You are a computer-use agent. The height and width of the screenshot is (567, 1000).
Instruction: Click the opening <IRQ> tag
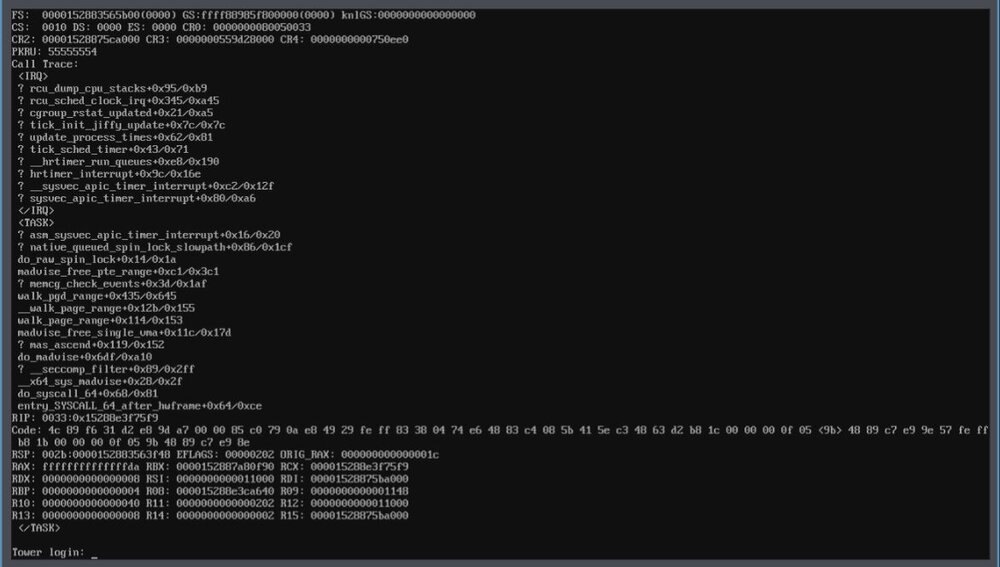pyautogui.click(x=33, y=76)
